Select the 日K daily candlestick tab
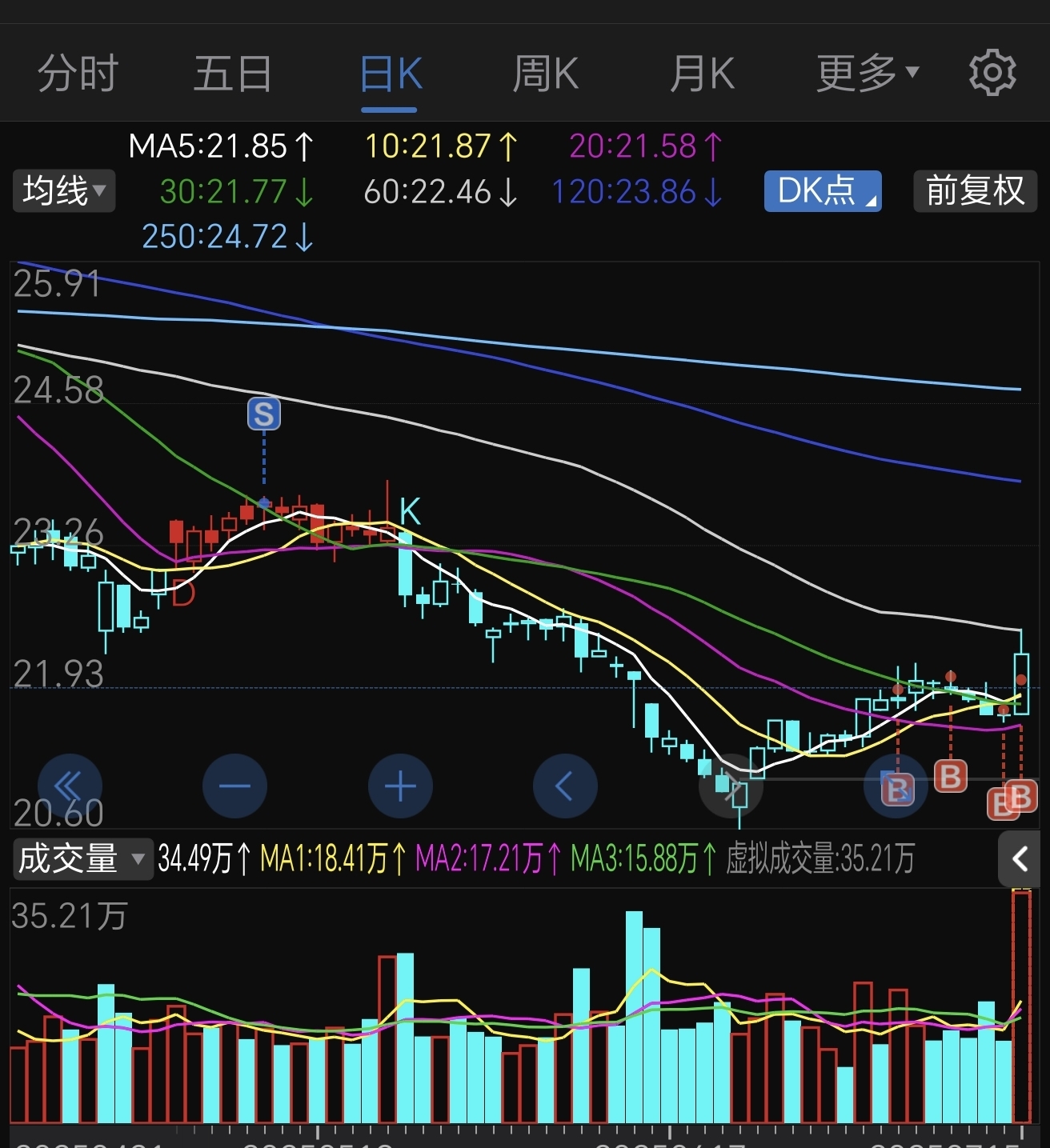 391,74
